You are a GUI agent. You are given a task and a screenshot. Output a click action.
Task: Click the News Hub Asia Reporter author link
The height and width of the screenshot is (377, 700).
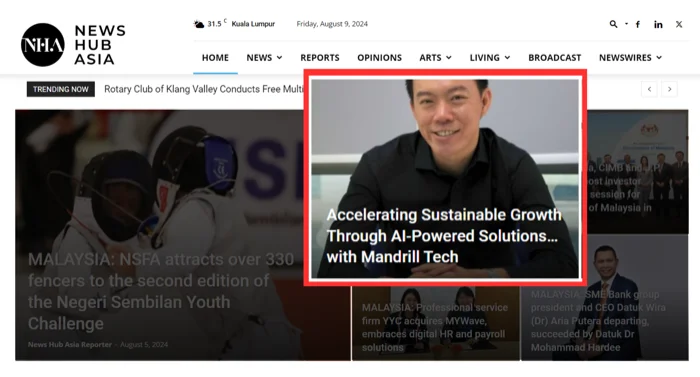pyautogui.click(x=70, y=344)
